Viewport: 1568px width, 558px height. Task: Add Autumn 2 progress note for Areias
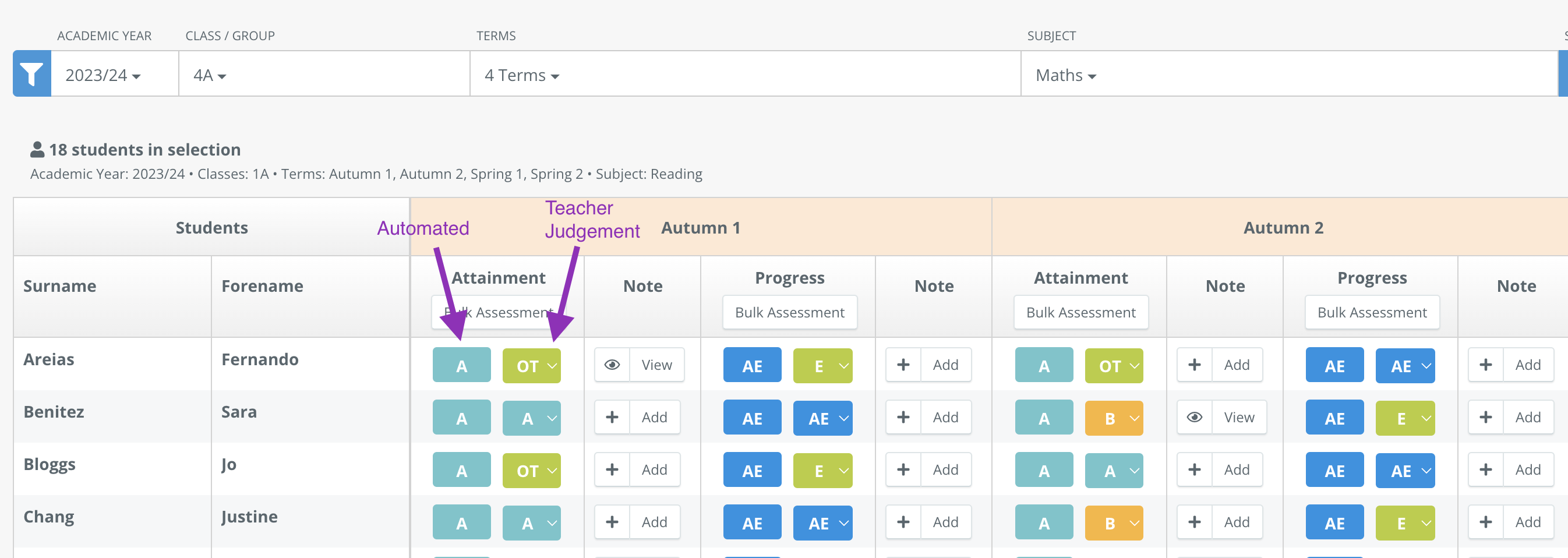1511,365
